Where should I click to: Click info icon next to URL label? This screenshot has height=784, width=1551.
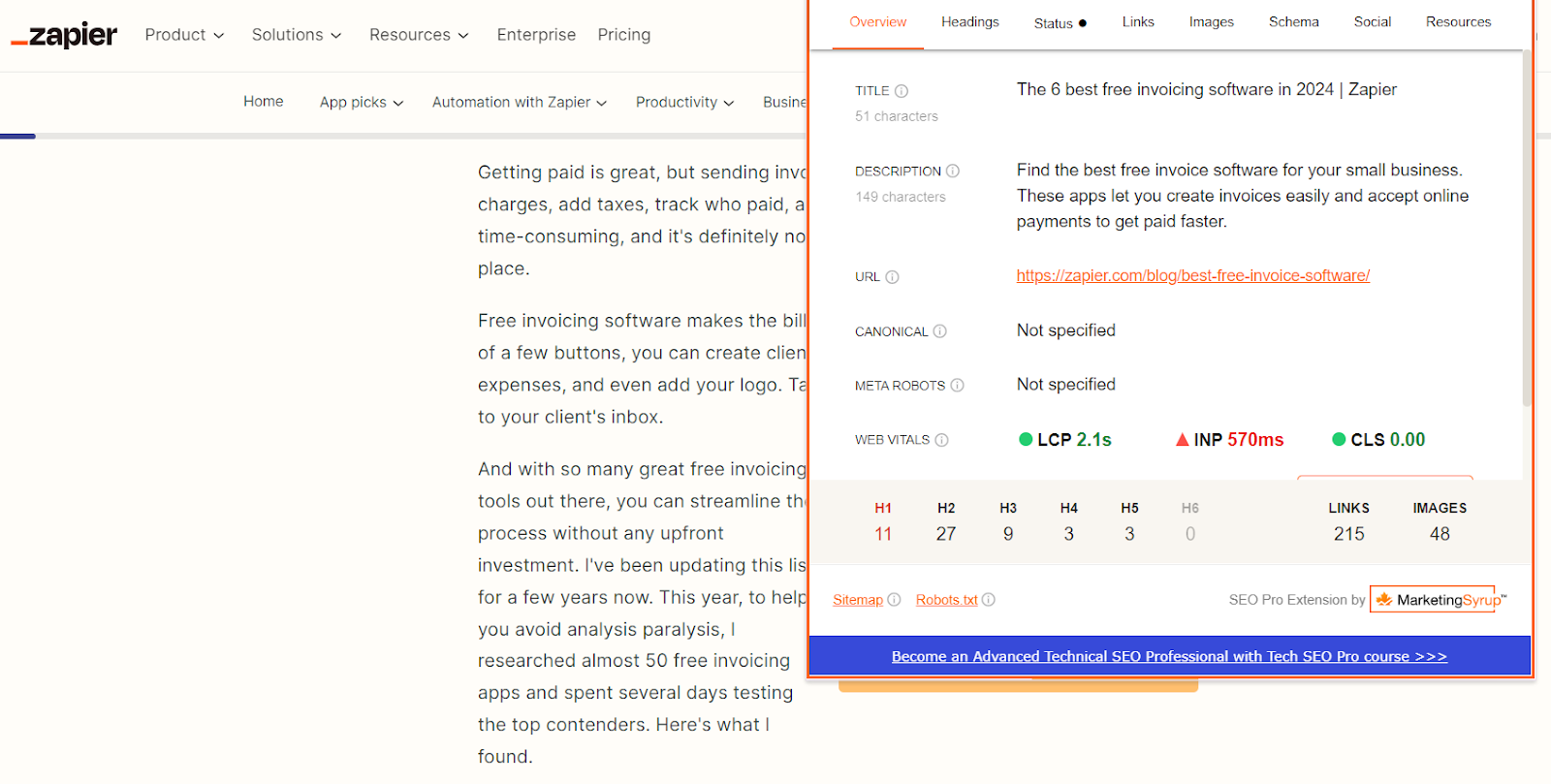pyautogui.click(x=893, y=277)
